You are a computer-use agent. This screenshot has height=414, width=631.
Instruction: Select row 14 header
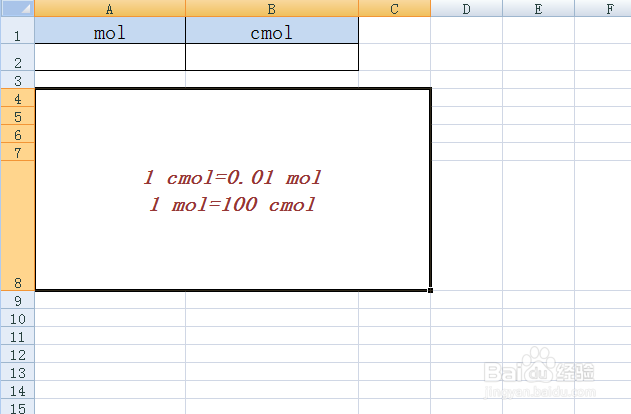(17, 390)
